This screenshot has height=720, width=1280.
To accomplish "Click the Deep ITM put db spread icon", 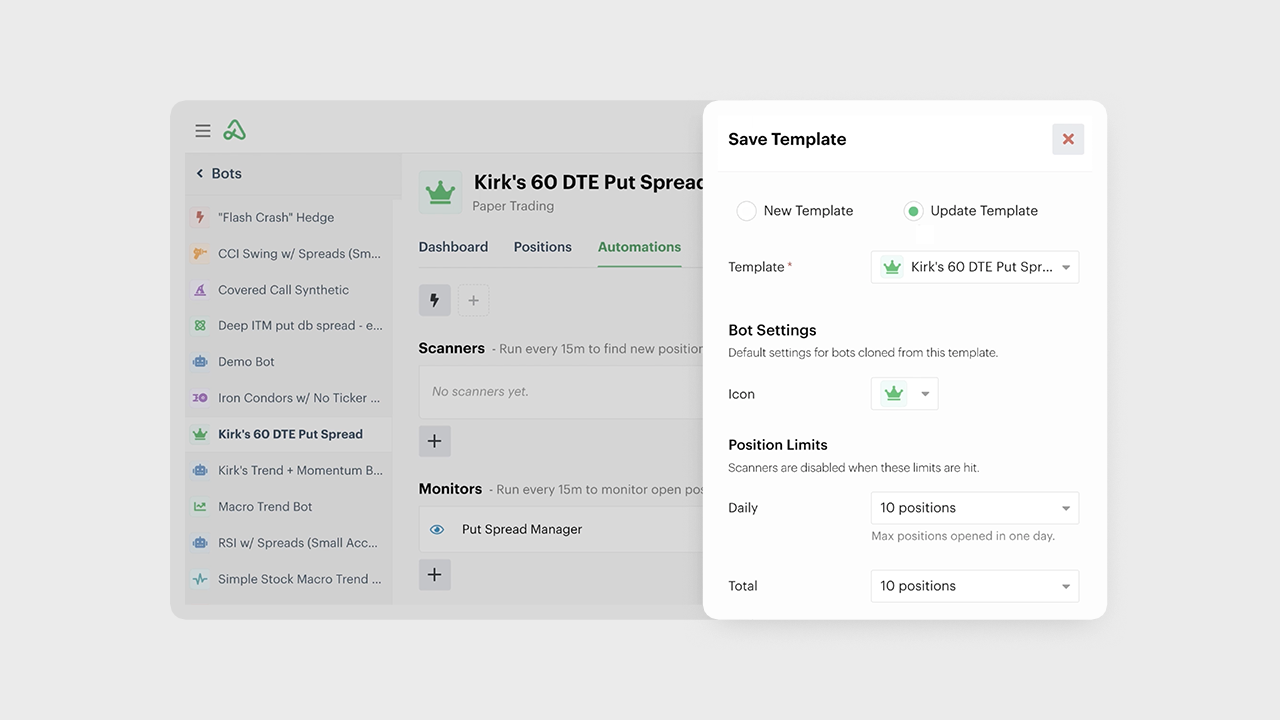I will [x=200, y=325].
